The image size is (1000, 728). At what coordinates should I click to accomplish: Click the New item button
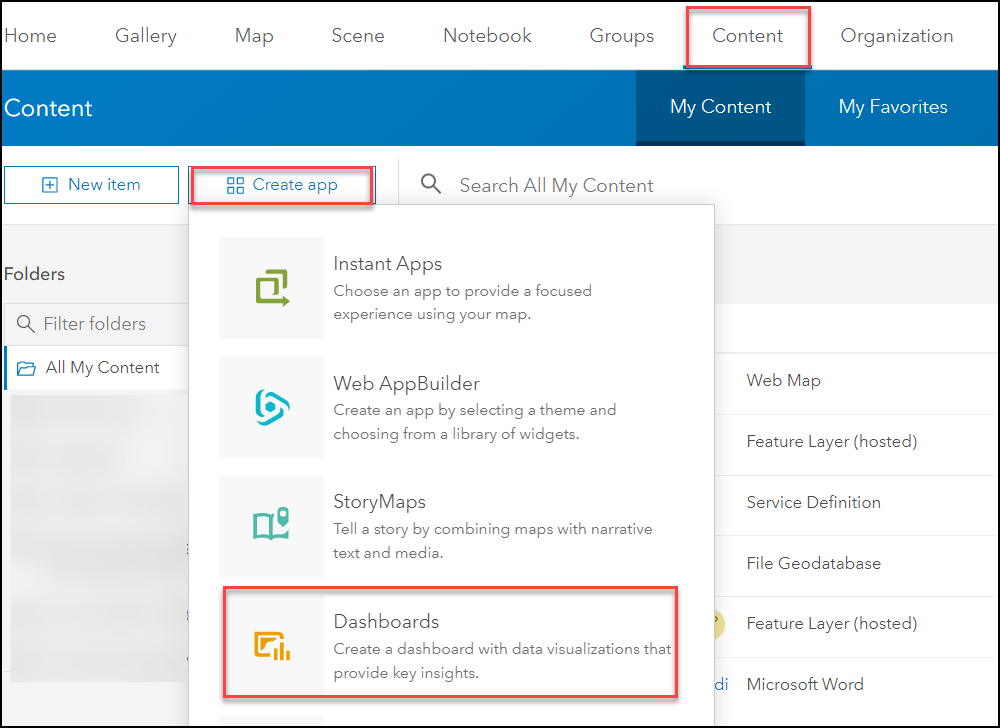(x=91, y=185)
